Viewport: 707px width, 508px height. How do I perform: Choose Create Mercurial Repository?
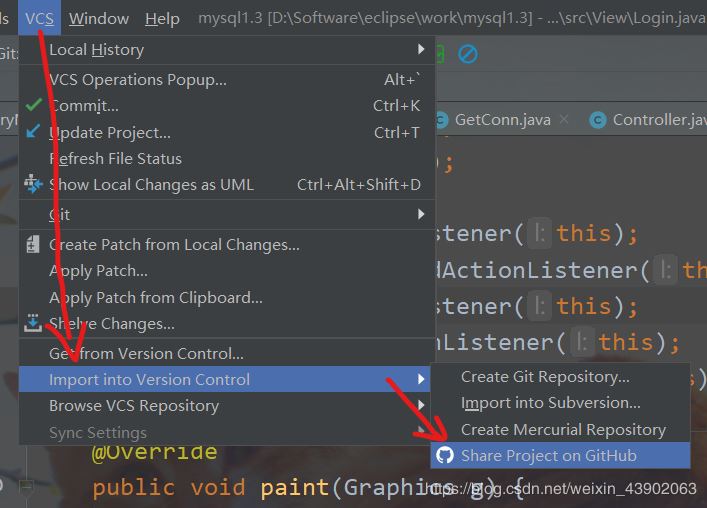click(x=563, y=430)
